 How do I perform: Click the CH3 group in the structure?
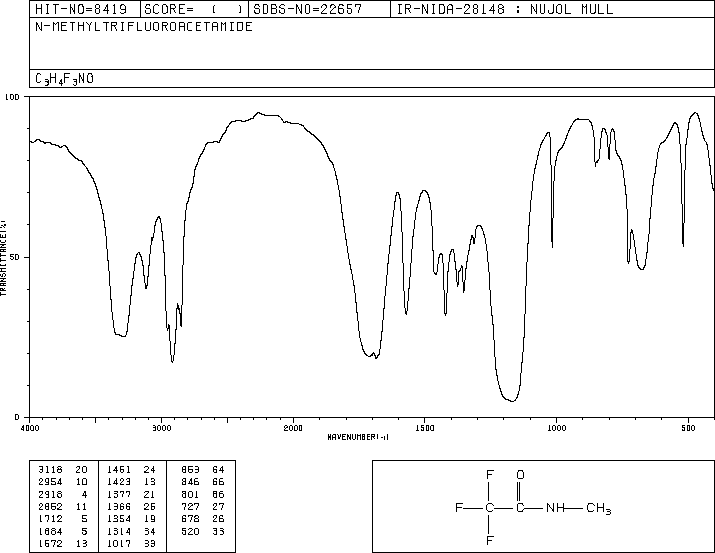click(598, 508)
